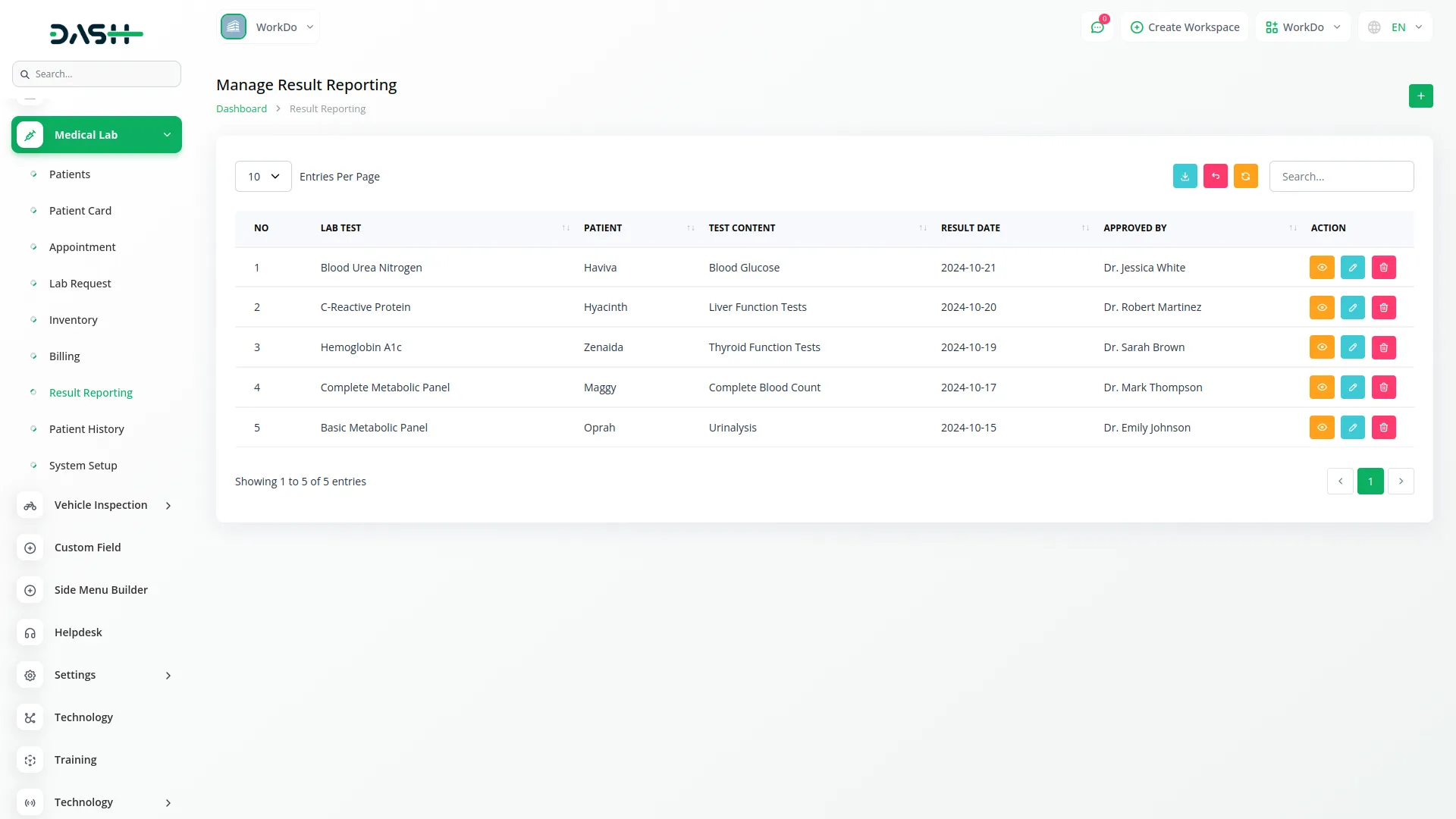The height and width of the screenshot is (819, 1456).
Task: Open the chat messages notification icon
Action: pyautogui.click(x=1097, y=27)
